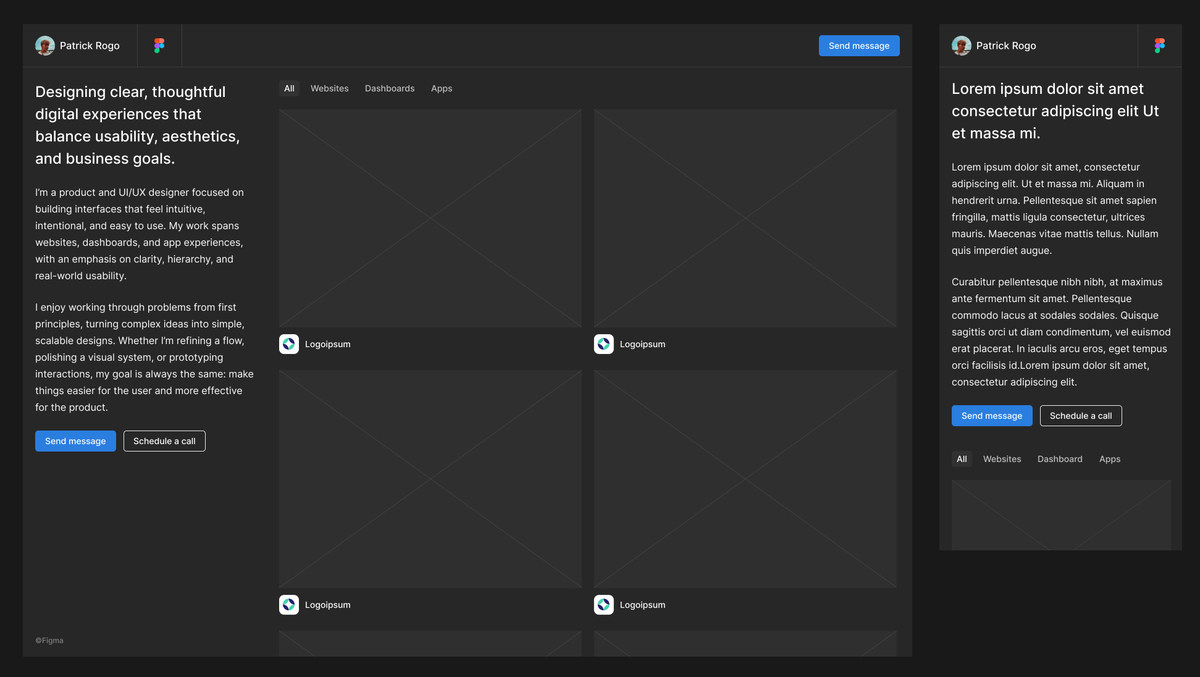Switch to Apps tab in desktop gallery

[x=442, y=89]
